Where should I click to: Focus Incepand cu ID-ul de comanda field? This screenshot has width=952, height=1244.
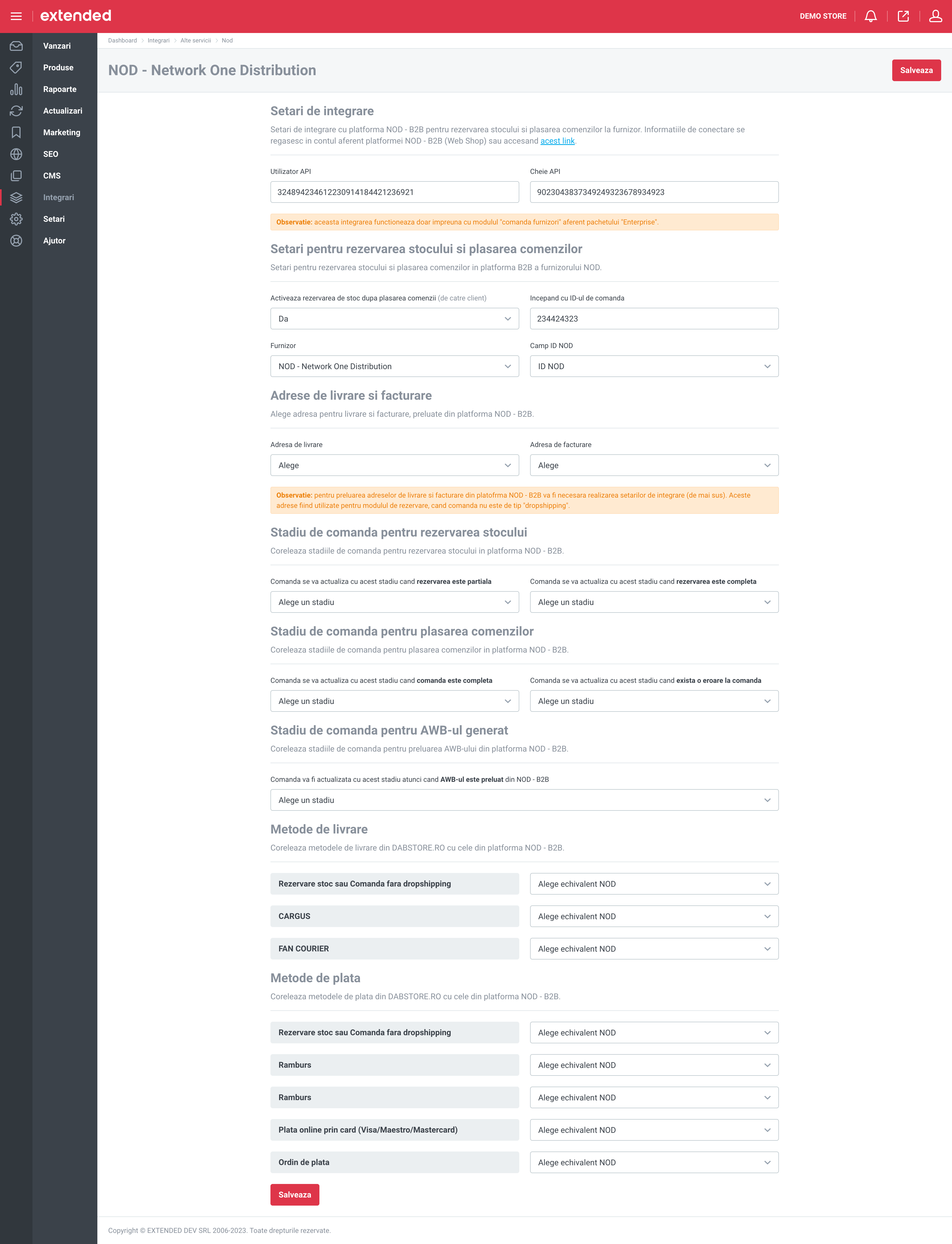pos(654,319)
